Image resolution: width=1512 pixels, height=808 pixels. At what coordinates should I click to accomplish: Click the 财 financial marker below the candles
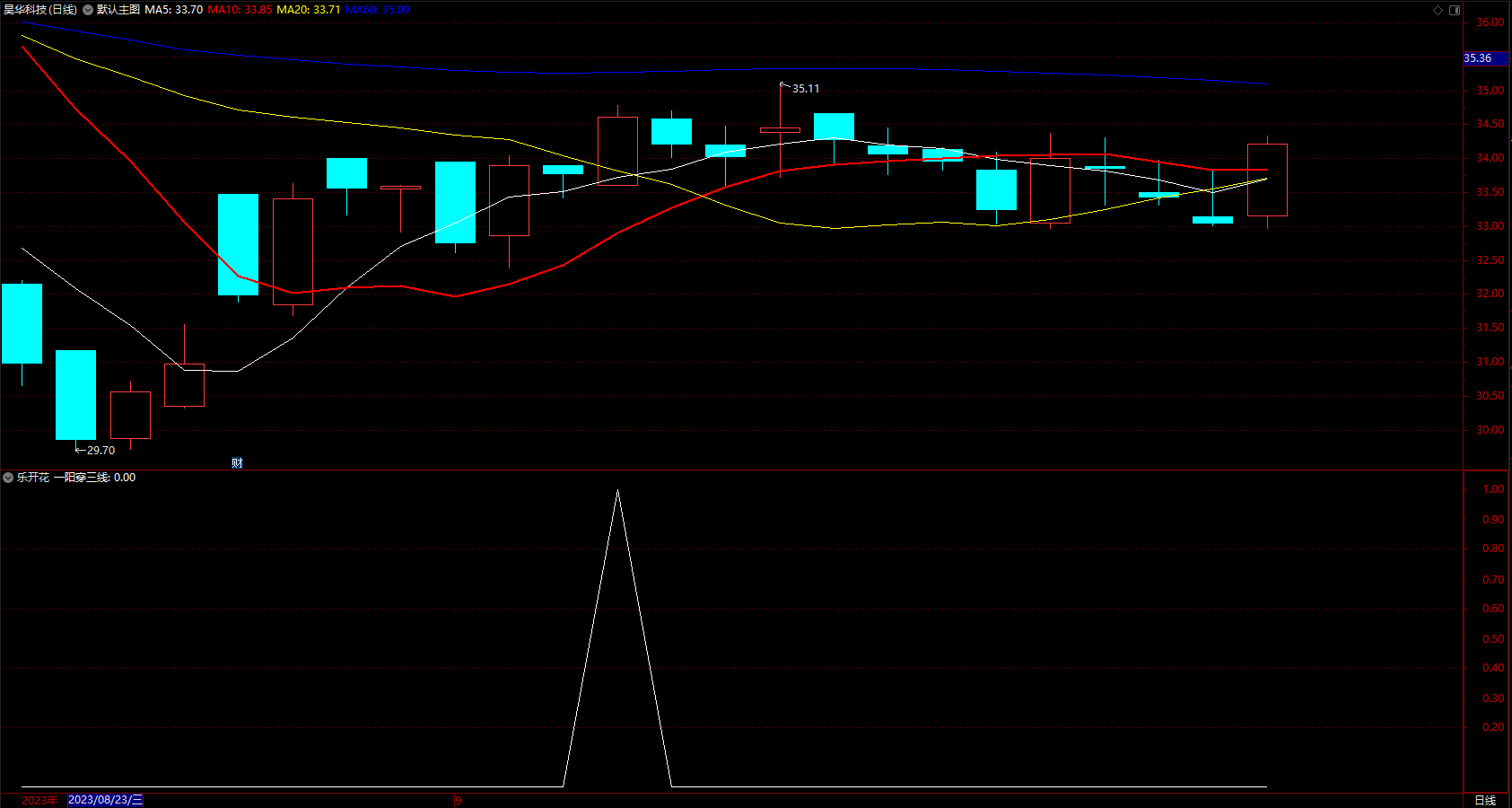237,463
